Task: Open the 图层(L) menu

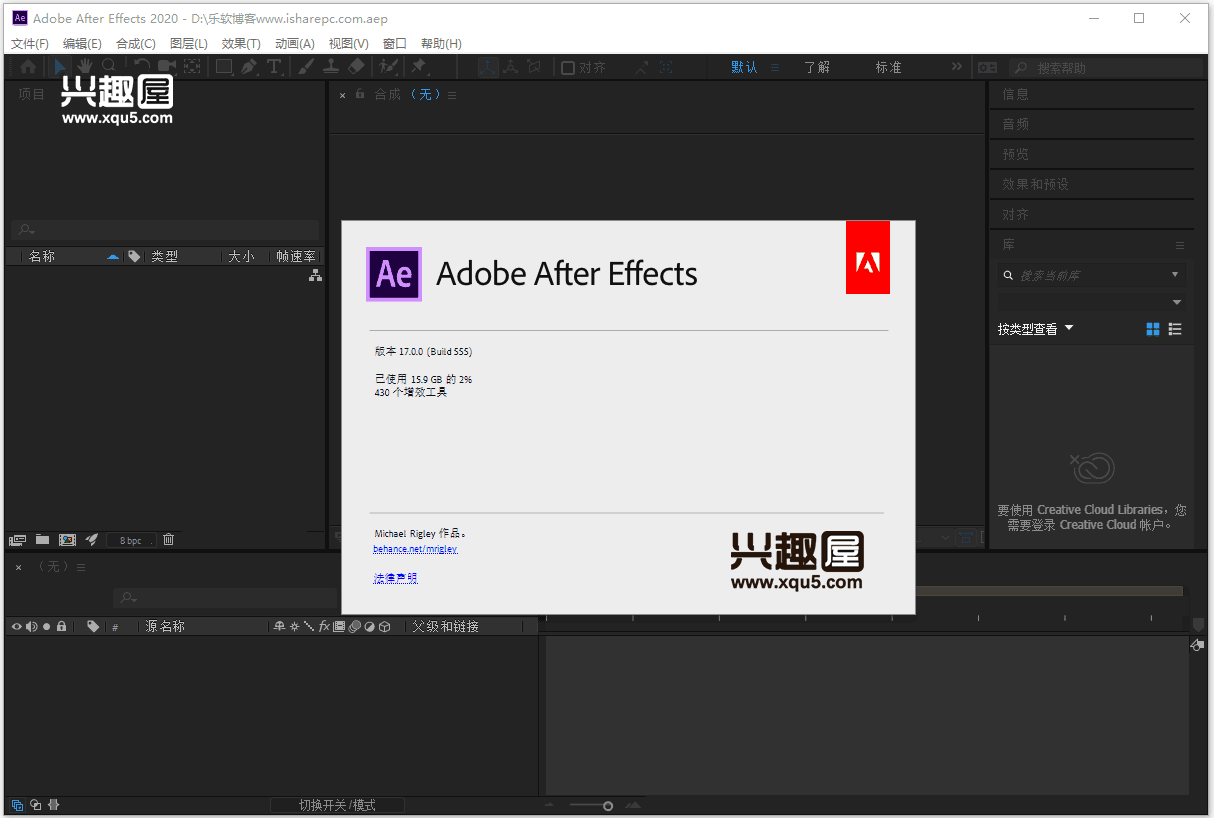Action: (189, 44)
